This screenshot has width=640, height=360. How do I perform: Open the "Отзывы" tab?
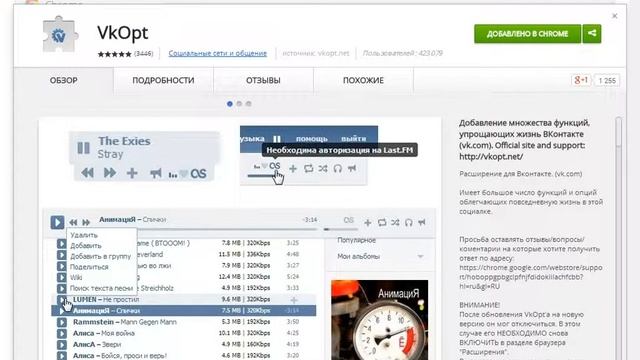point(263,80)
